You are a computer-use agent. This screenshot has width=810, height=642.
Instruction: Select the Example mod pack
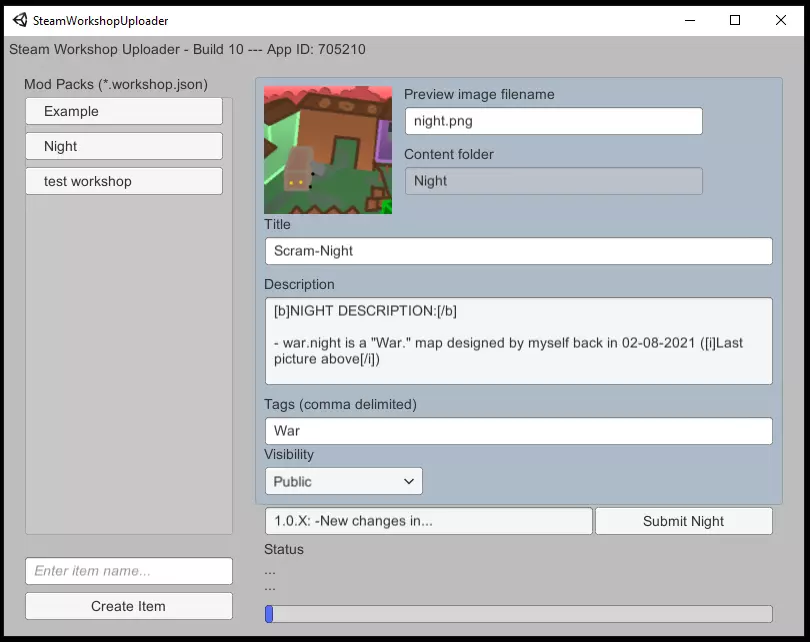click(124, 111)
